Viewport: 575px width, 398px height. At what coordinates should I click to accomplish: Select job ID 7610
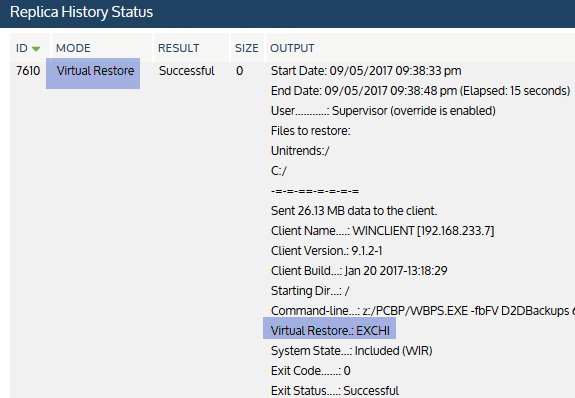tap(28, 70)
